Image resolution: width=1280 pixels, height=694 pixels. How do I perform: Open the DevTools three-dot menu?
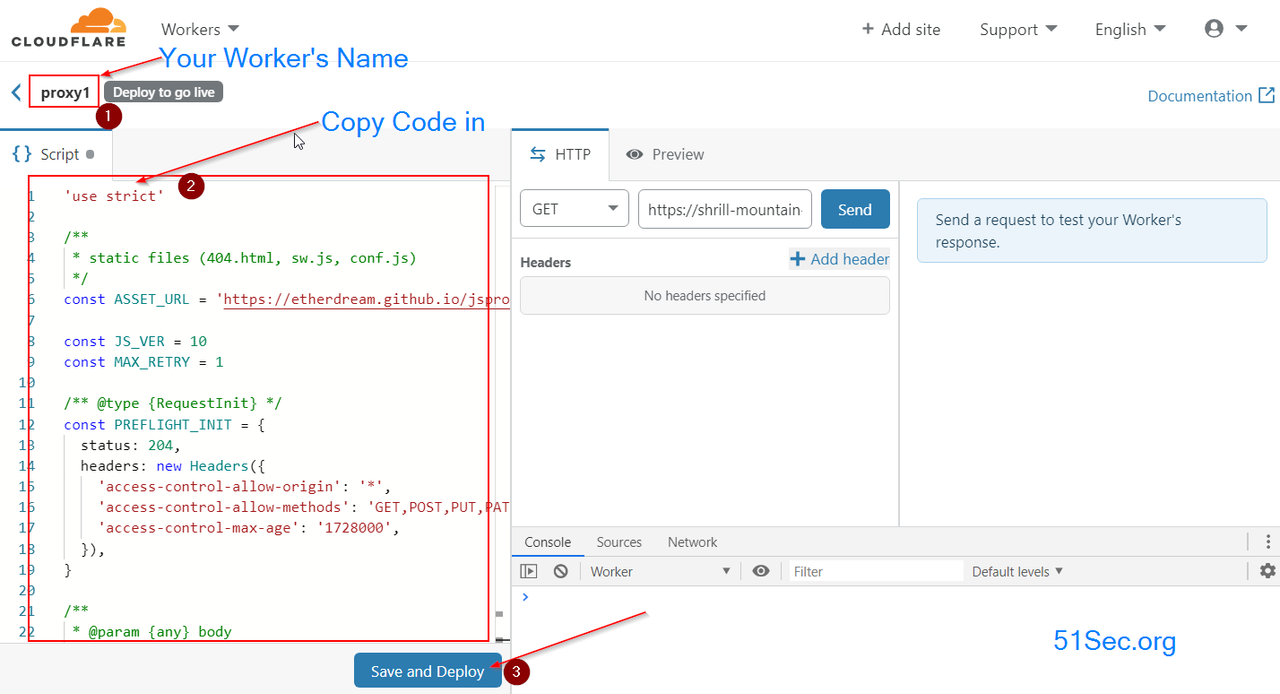[x=1268, y=542]
